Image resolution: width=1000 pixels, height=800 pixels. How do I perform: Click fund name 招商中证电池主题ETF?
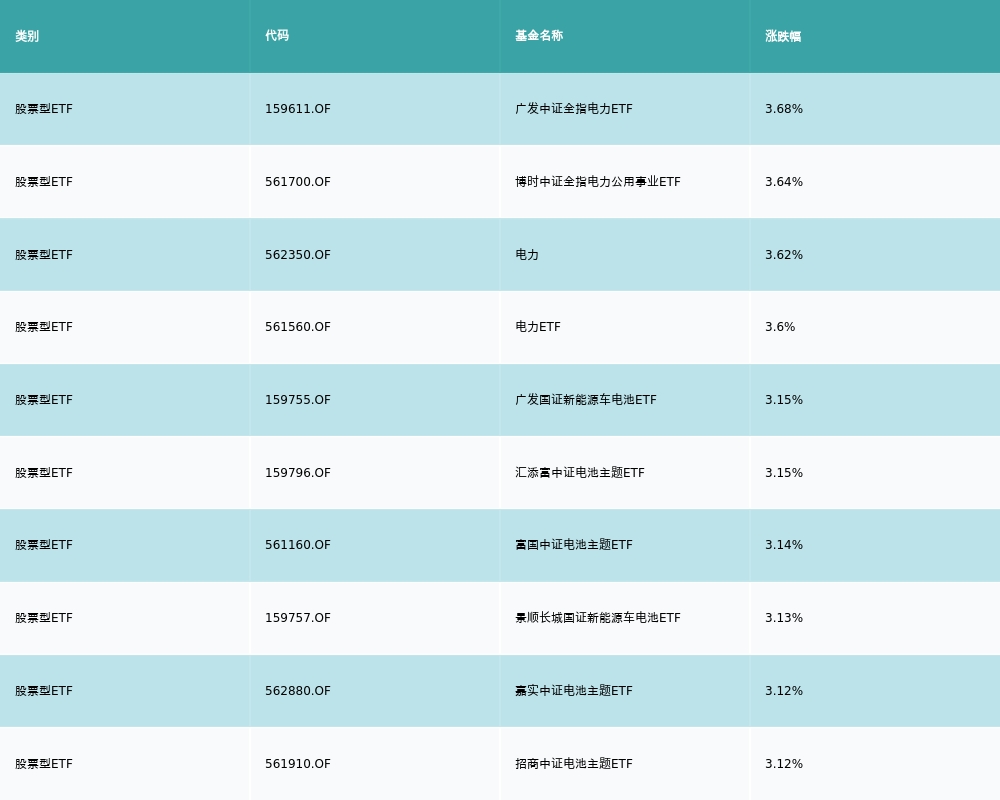(574, 764)
